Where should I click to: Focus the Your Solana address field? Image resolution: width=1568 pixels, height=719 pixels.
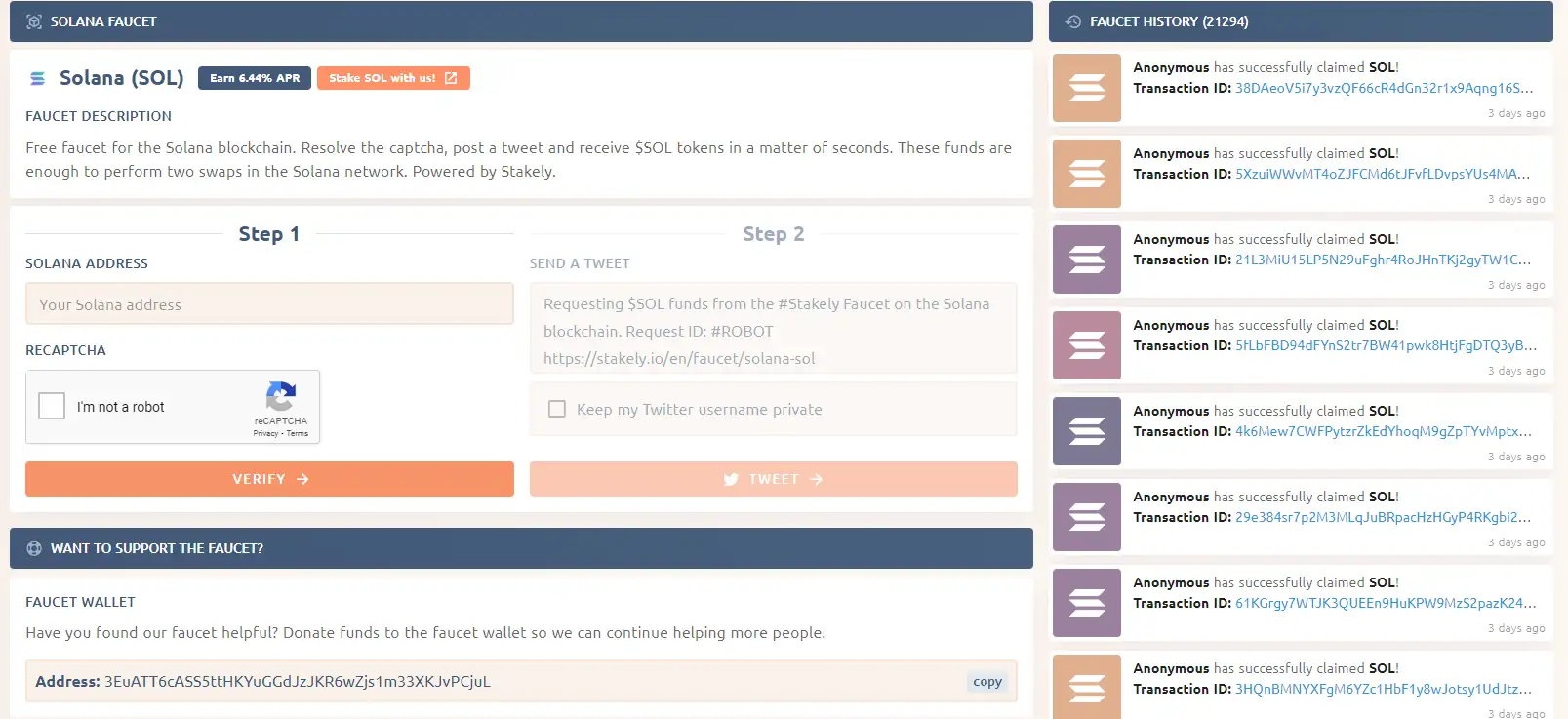pyautogui.click(x=269, y=304)
